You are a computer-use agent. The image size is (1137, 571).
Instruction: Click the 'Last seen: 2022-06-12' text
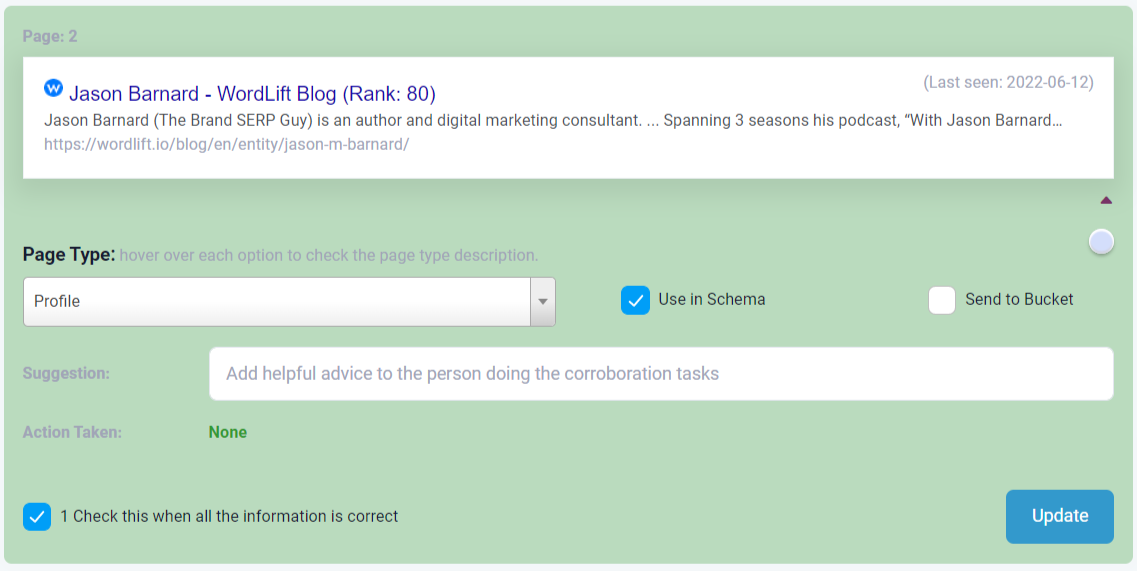coord(1008,82)
